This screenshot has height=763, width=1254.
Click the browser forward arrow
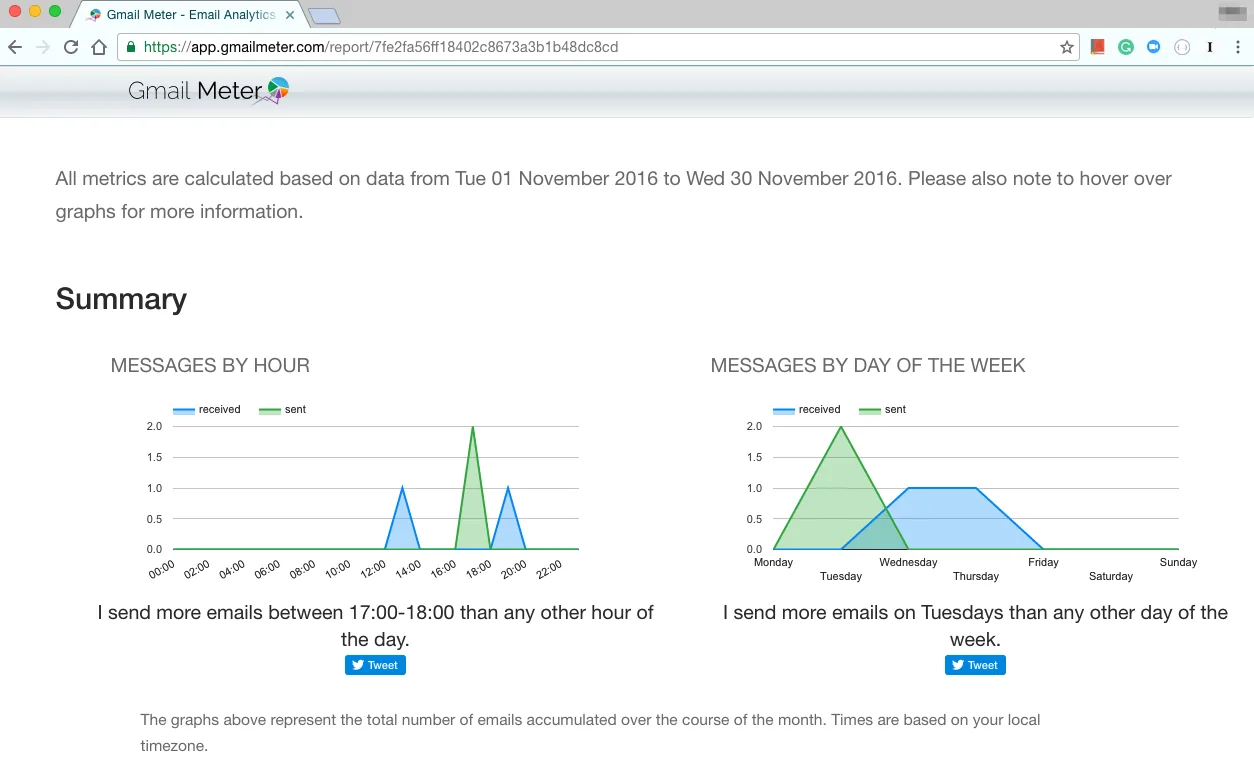click(43, 47)
